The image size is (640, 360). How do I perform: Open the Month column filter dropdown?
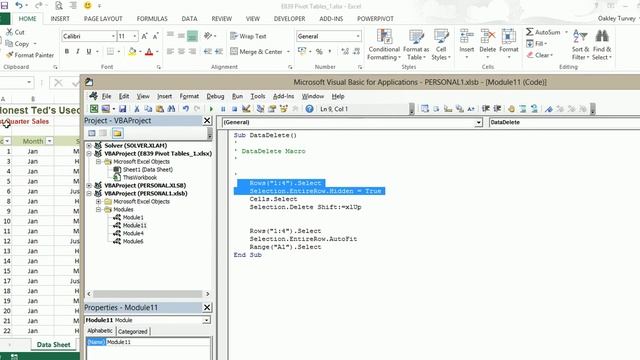pyautogui.click(x=49, y=141)
